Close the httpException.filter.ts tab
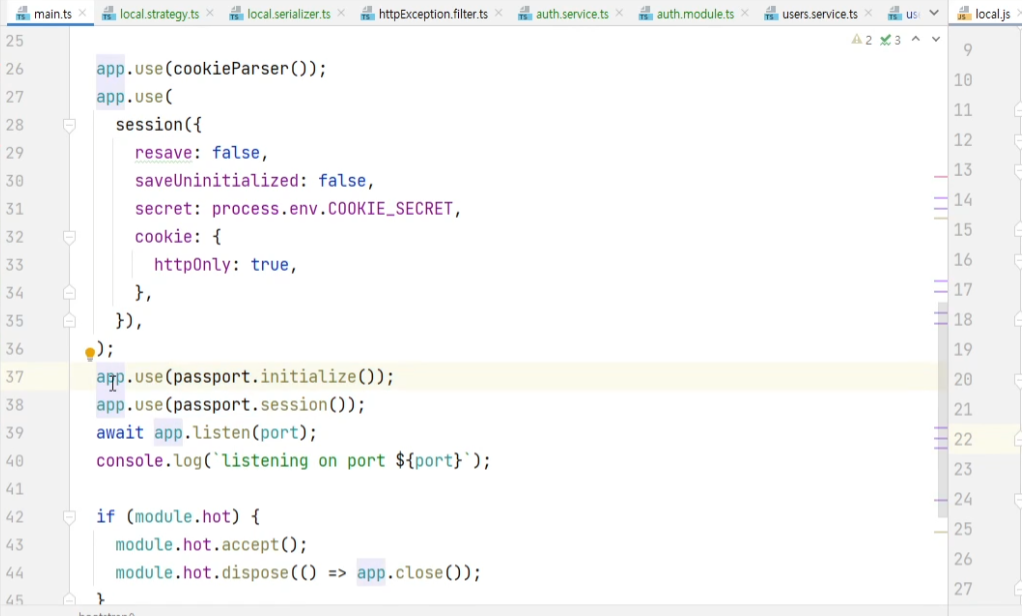1022x616 pixels. [498, 13]
